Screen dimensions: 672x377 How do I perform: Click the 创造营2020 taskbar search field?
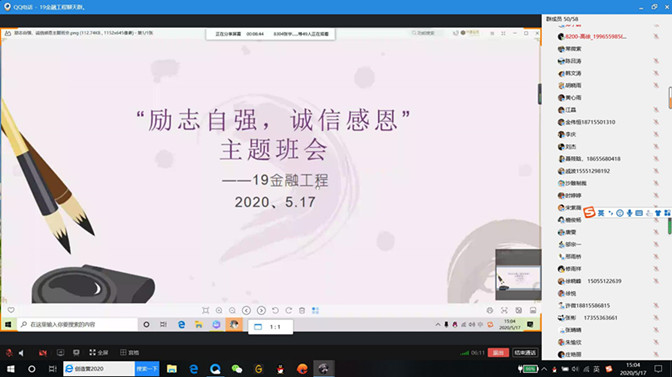tap(99, 368)
